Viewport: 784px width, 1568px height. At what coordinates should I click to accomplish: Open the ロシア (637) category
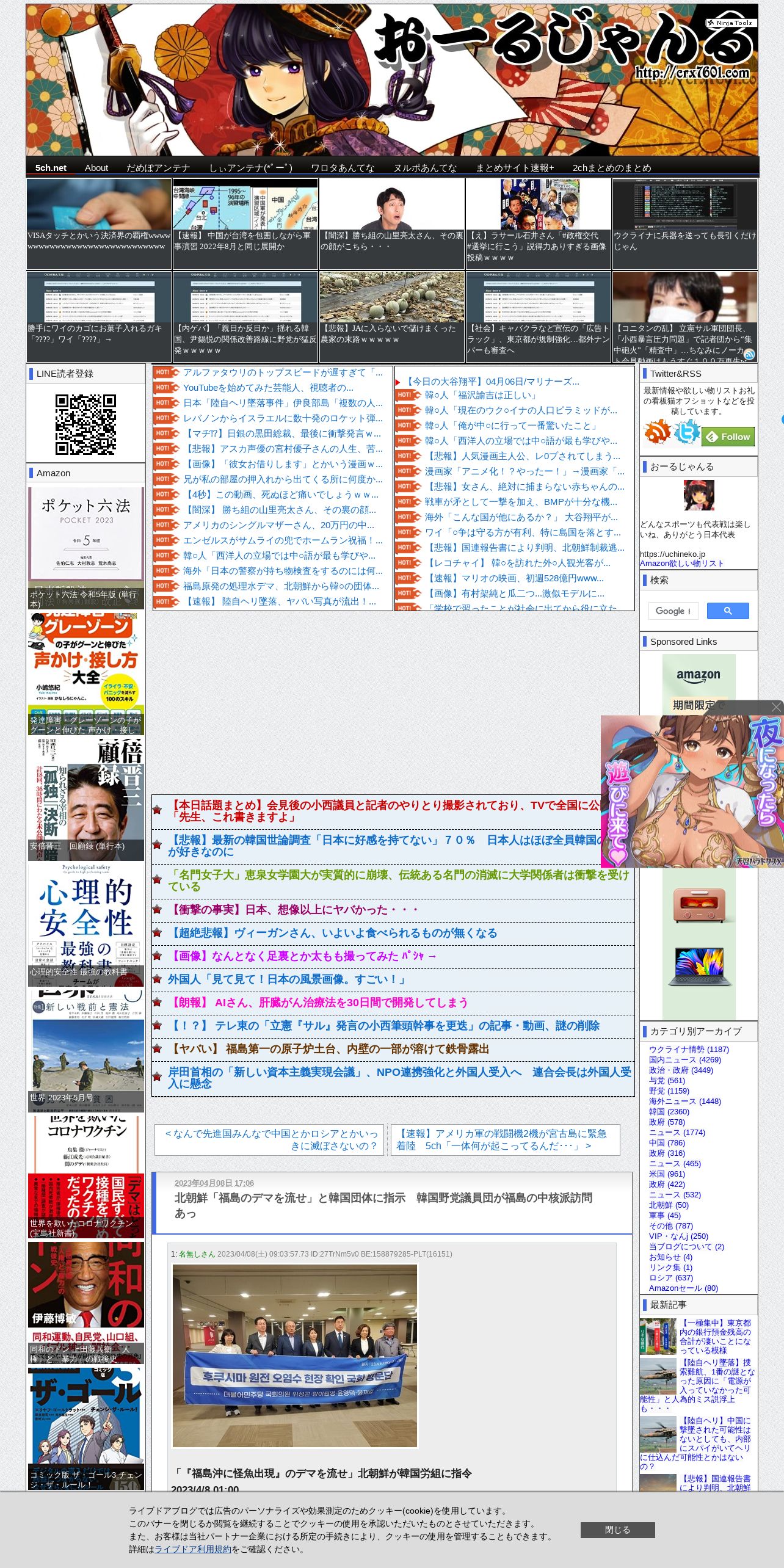tap(671, 1278)
